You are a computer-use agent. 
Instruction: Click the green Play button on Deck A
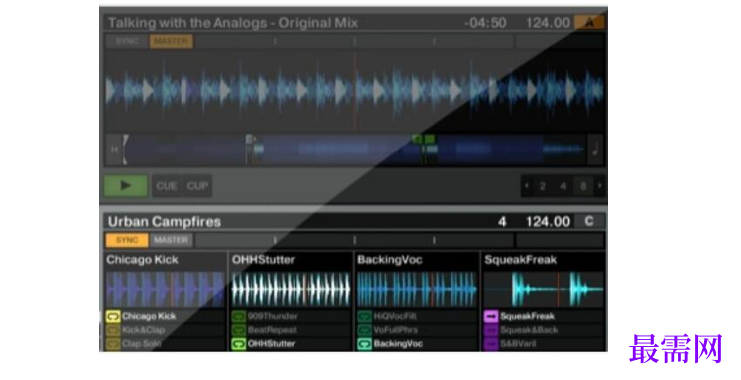pos(126,186)
